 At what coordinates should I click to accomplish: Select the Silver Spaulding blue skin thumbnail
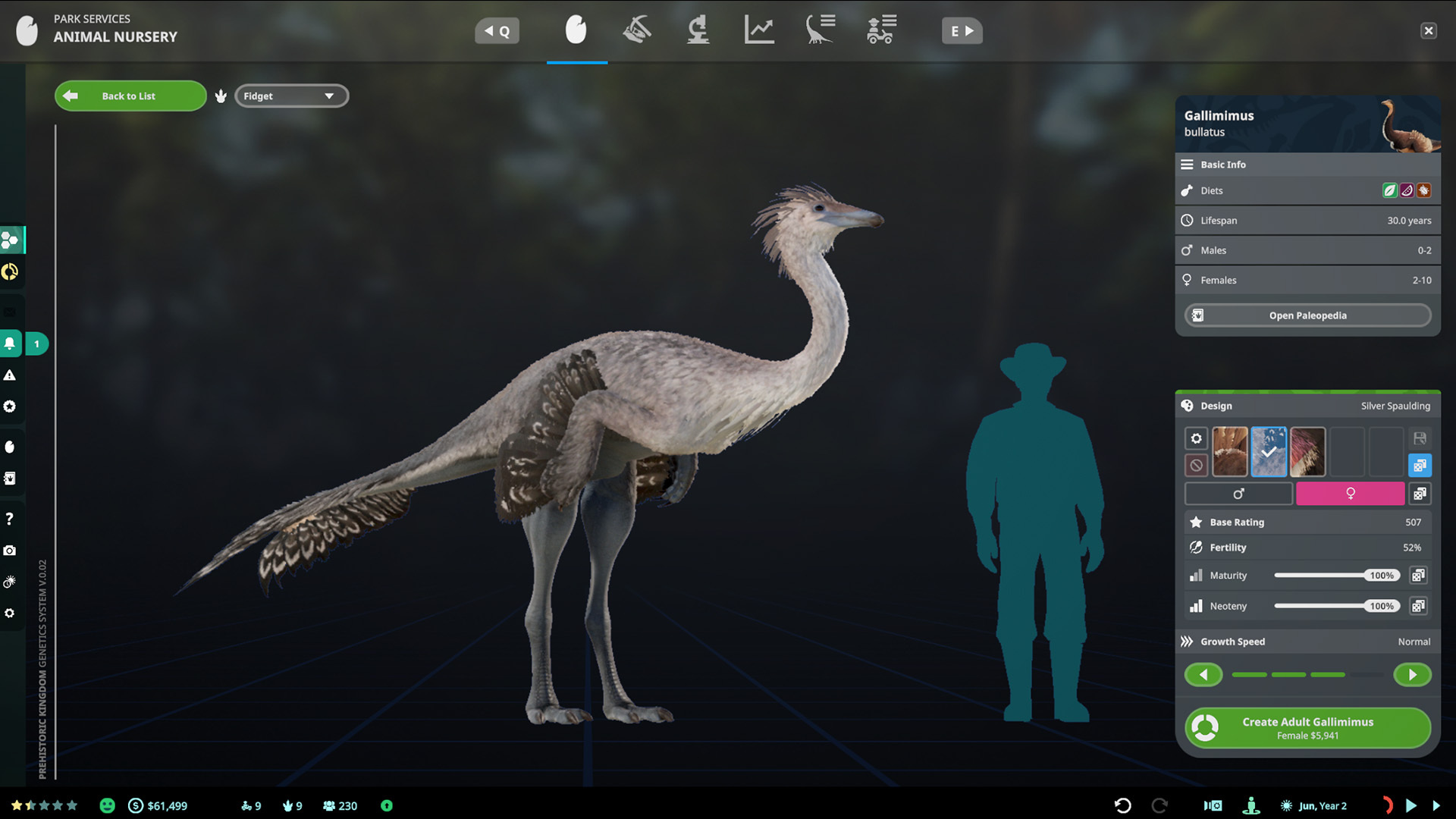pyautogui.click(x=1269, y=451)
